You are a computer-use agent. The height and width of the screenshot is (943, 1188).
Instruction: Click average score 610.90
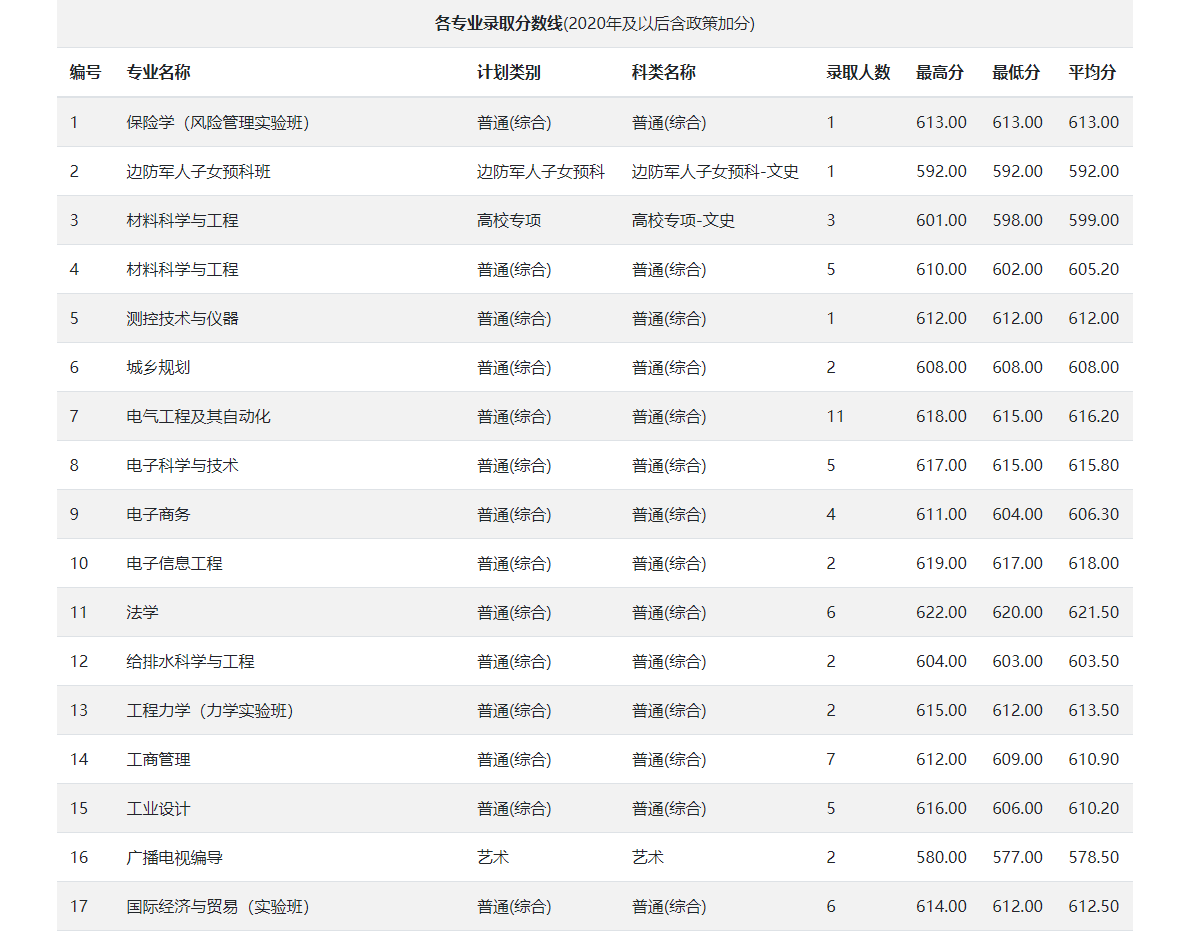[1093, 760]
